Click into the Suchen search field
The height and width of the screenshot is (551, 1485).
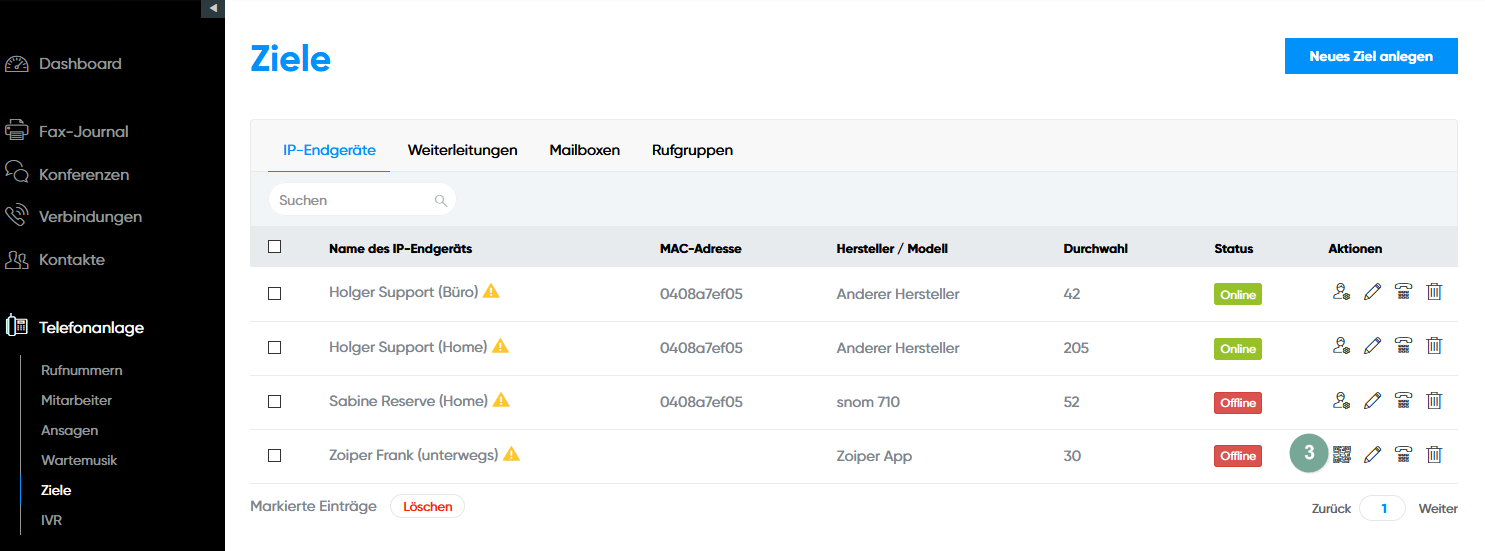[x=350, y=200]
